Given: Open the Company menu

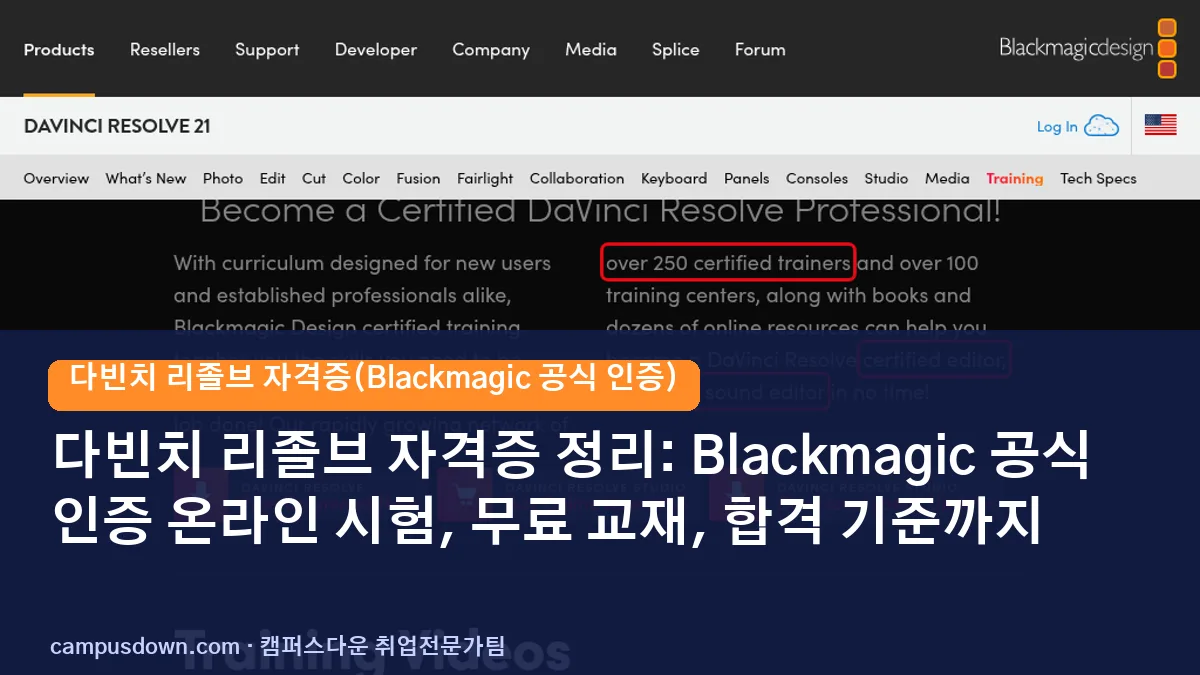Looking at the screenshot, I should click(x=491, y=49).
